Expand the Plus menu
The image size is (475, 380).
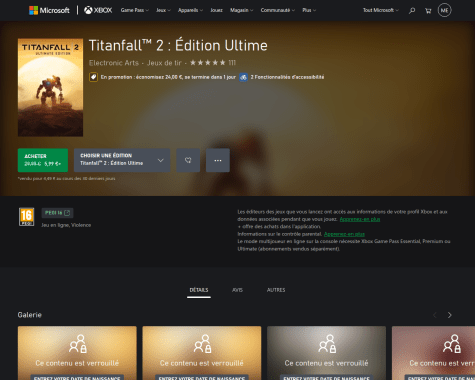(309, 10)
